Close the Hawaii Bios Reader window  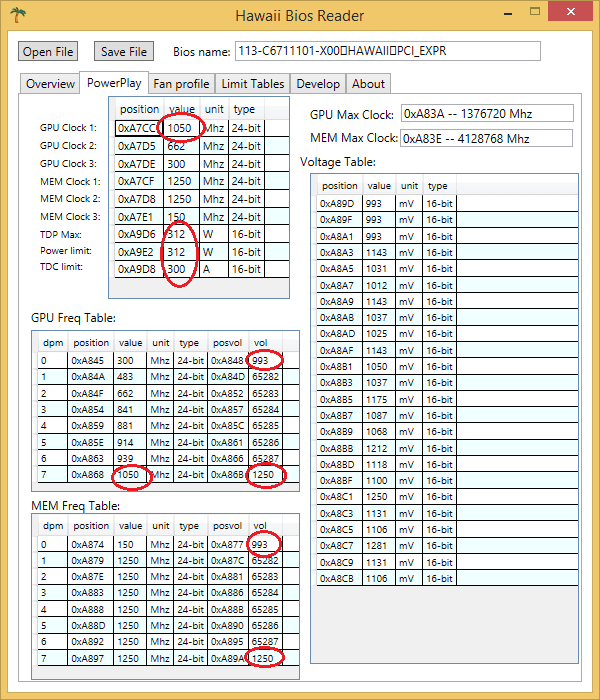[571, 12]
